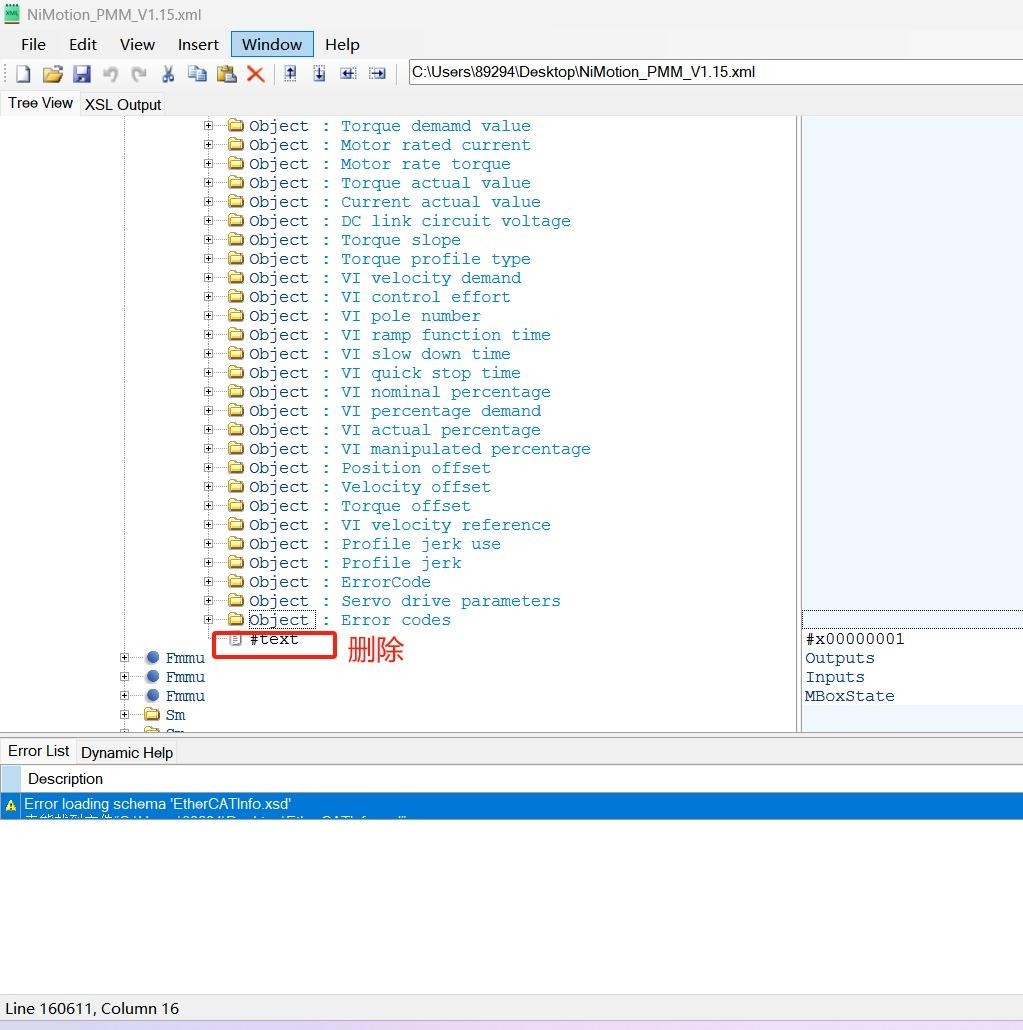
Task: Click the Open file toolbar icon
Action: tap(53, 74)
